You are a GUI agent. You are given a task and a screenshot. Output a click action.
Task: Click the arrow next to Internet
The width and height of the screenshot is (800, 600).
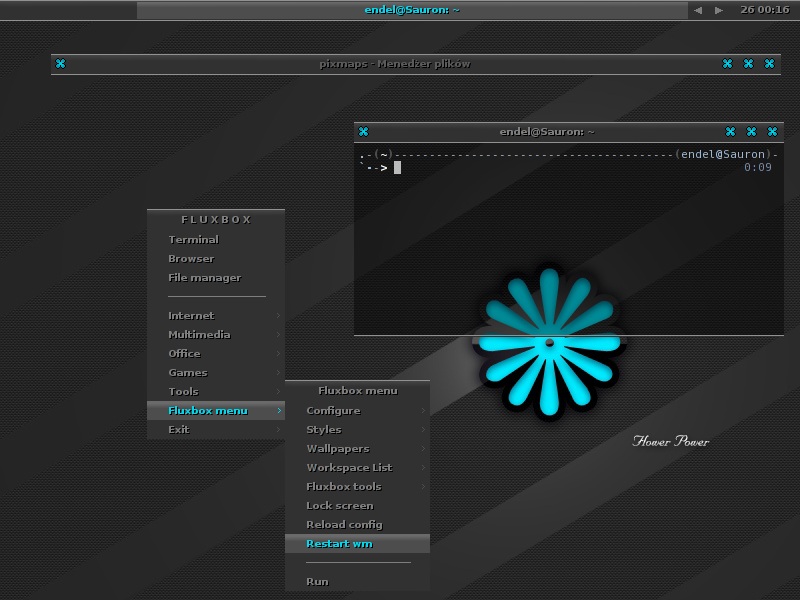point(278,316)
